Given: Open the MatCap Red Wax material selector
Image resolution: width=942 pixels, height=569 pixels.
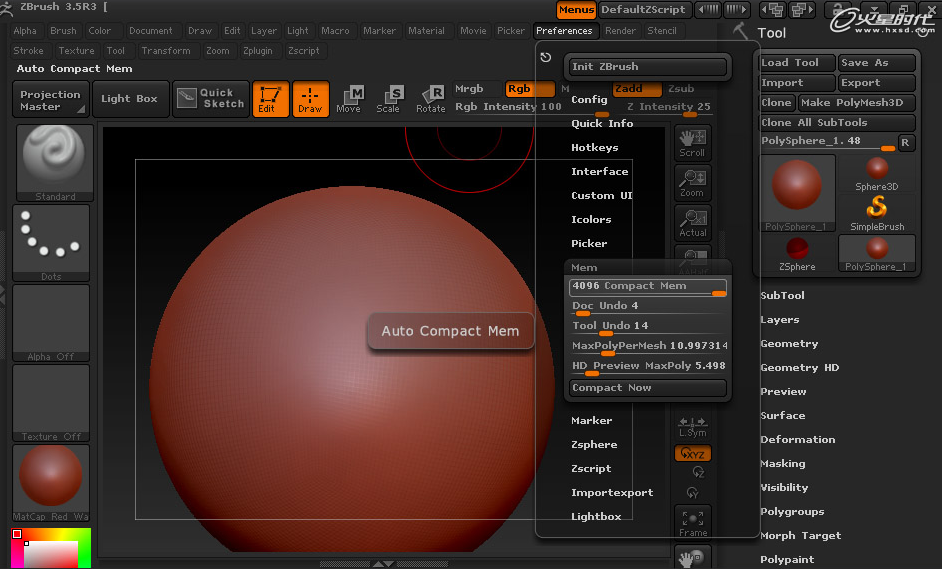Looking at the screenshot, I should 51,483.
